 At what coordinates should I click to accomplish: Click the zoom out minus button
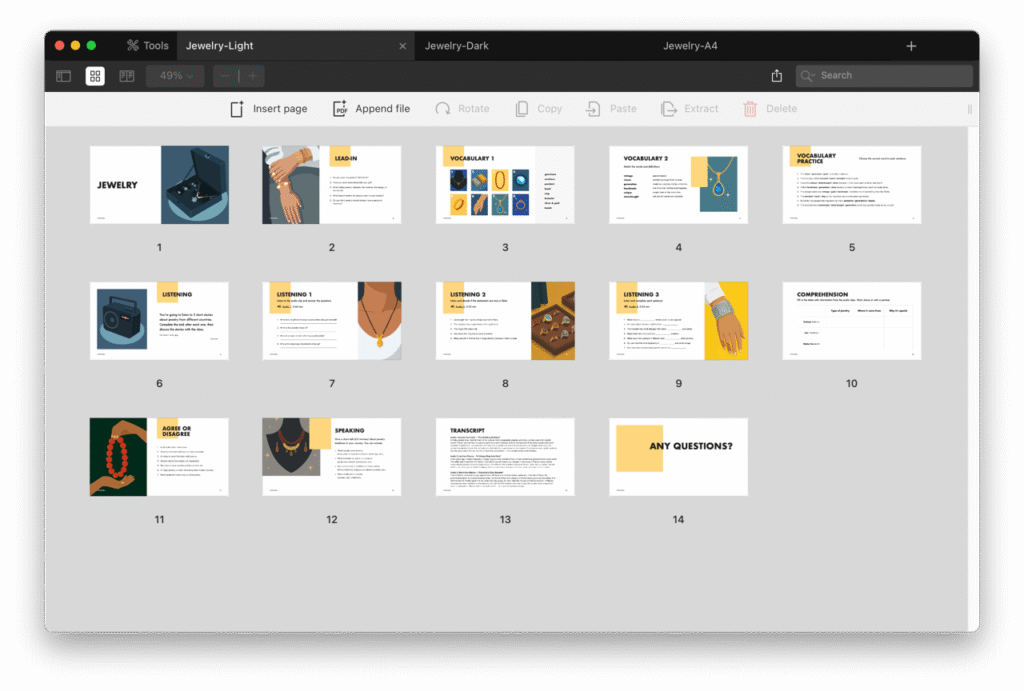(x=225, y=76)
